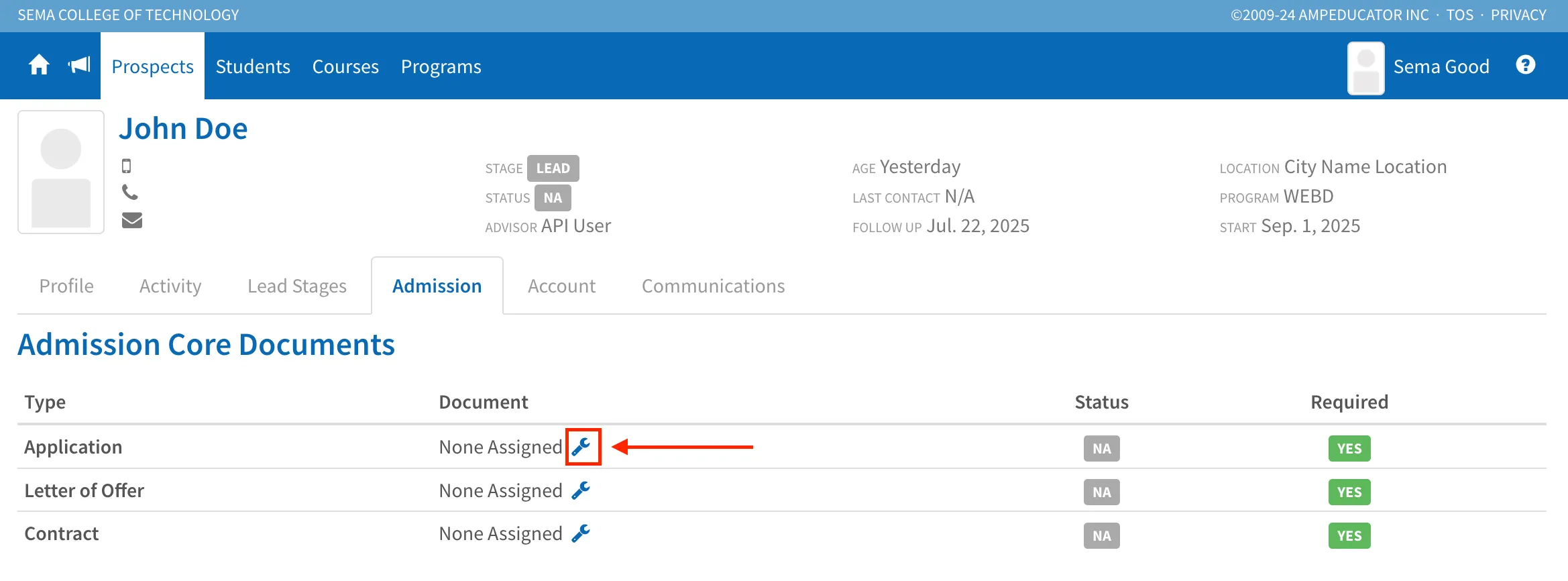This screenshot has width=1568, height=581.
Task: Click the 'API User' advisor value
Action: tap(576, 226)
